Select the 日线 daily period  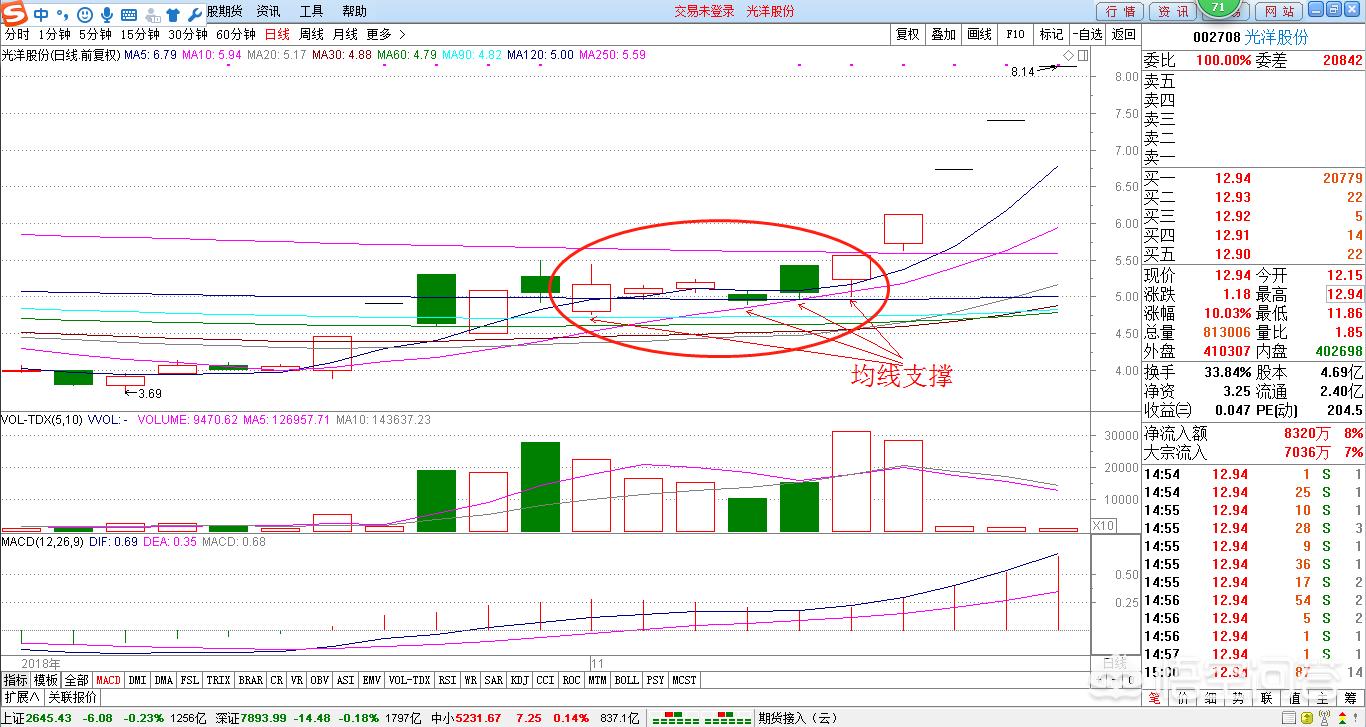coord(277,34)
